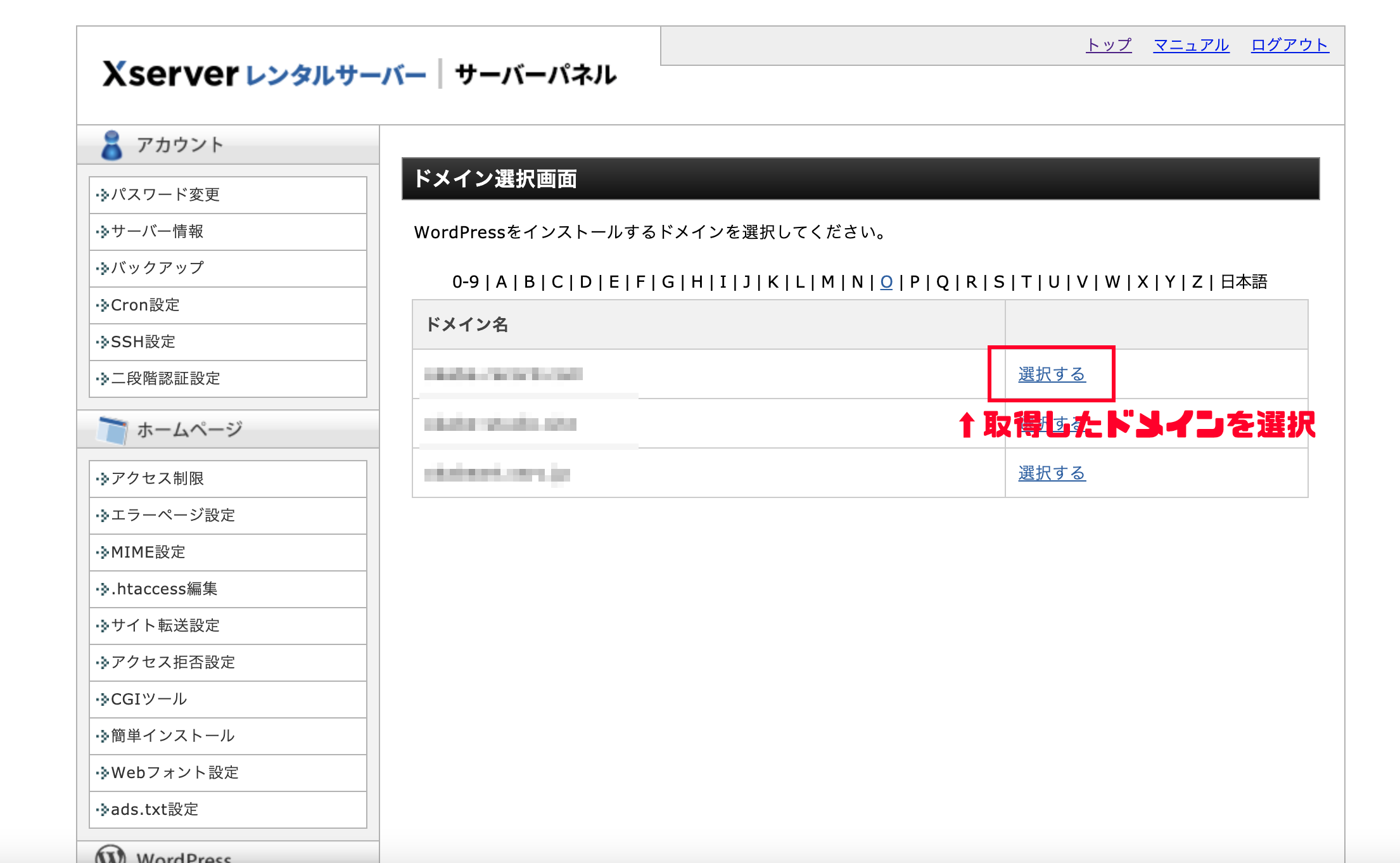The image size is (1400, 863).
Task: Open パスワード変更 menu item
Action: 165,195
